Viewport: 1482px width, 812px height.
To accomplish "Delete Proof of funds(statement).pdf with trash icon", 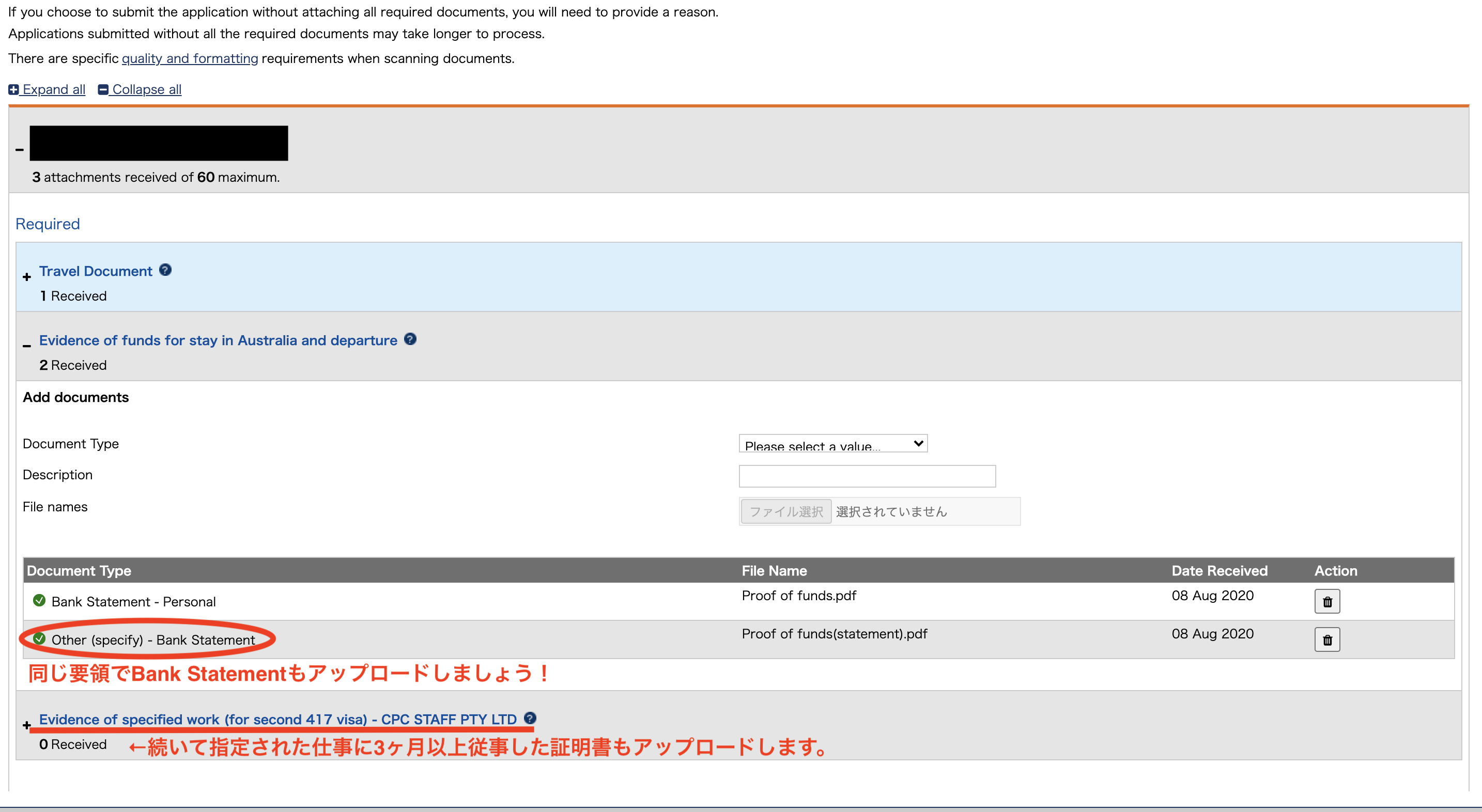I will click(1326, 639).
